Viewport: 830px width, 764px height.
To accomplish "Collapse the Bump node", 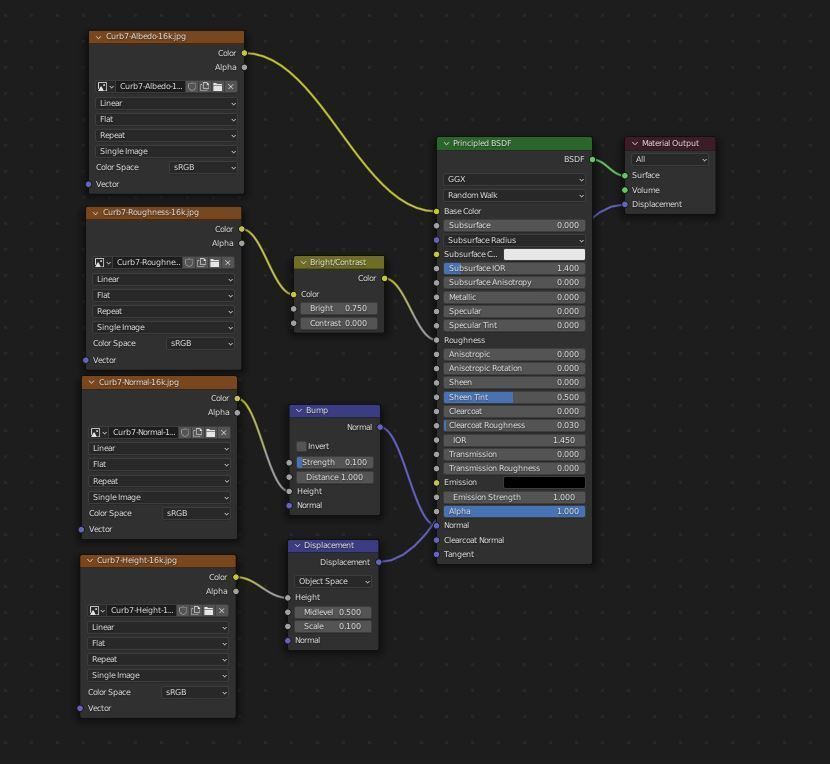I will click(299, 411).
